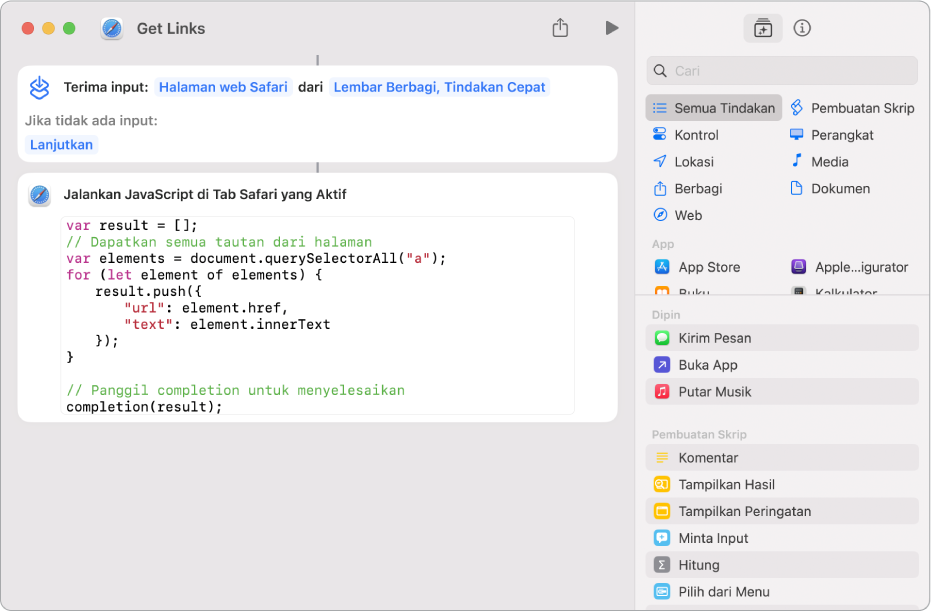Open Perangkat category
Viewport: 931px width, 612px height.
coord(832,135)
